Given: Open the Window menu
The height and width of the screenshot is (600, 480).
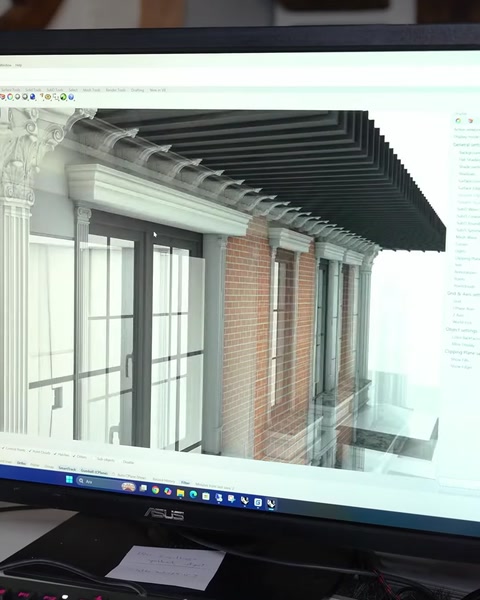Looking at the screenshot, I should (x=6, y=65).
